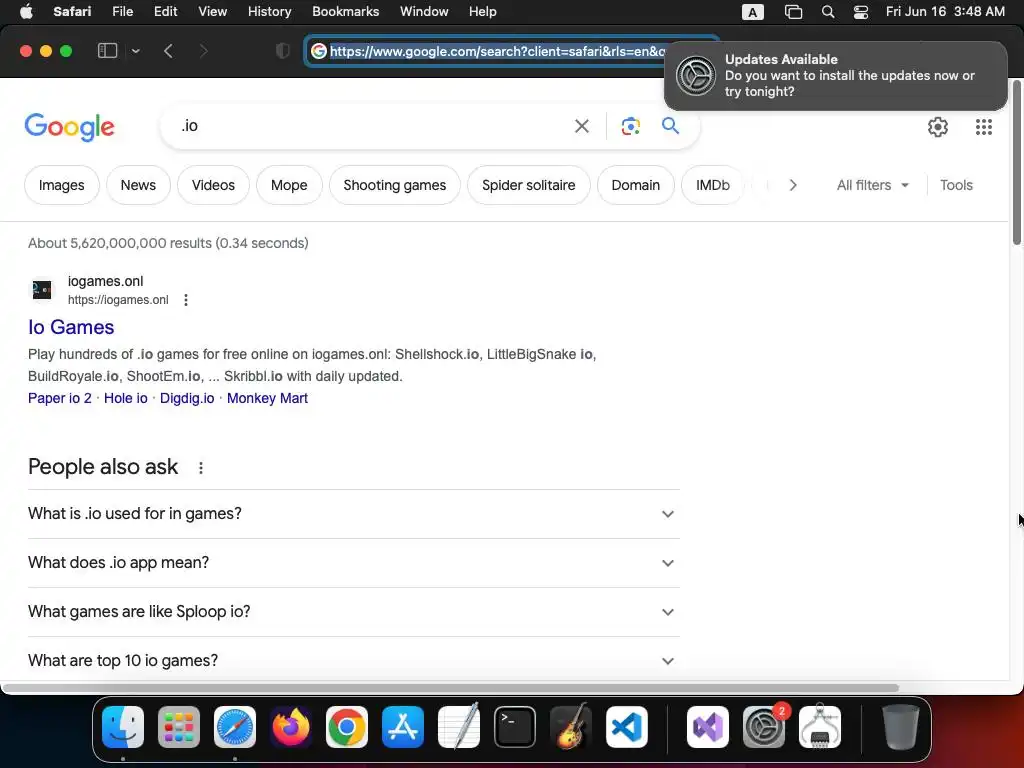Screen dimensions: 1024x768
Task: Expand 'What does .io app mean?'
Action: coord(354,563)
